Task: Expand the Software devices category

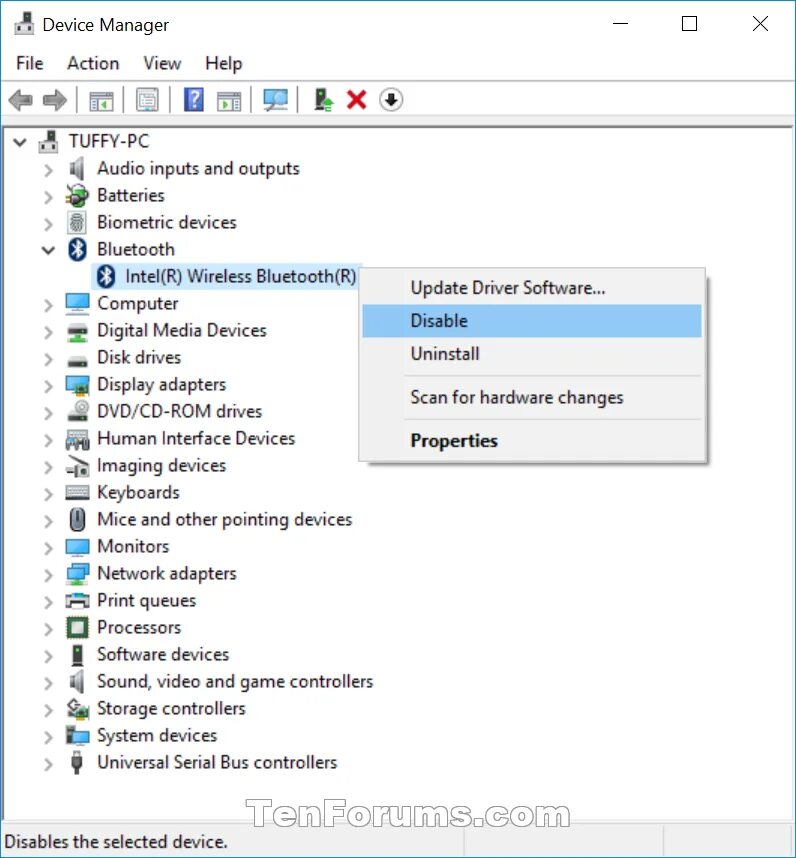Action: click(48, 656)
